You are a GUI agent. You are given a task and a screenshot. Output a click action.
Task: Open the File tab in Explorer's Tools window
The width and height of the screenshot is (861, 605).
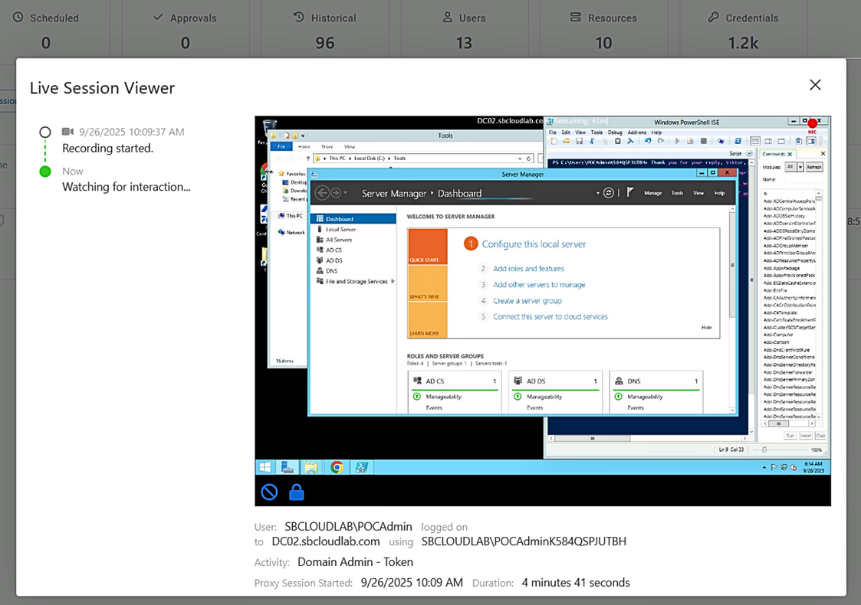pos(281,147)
